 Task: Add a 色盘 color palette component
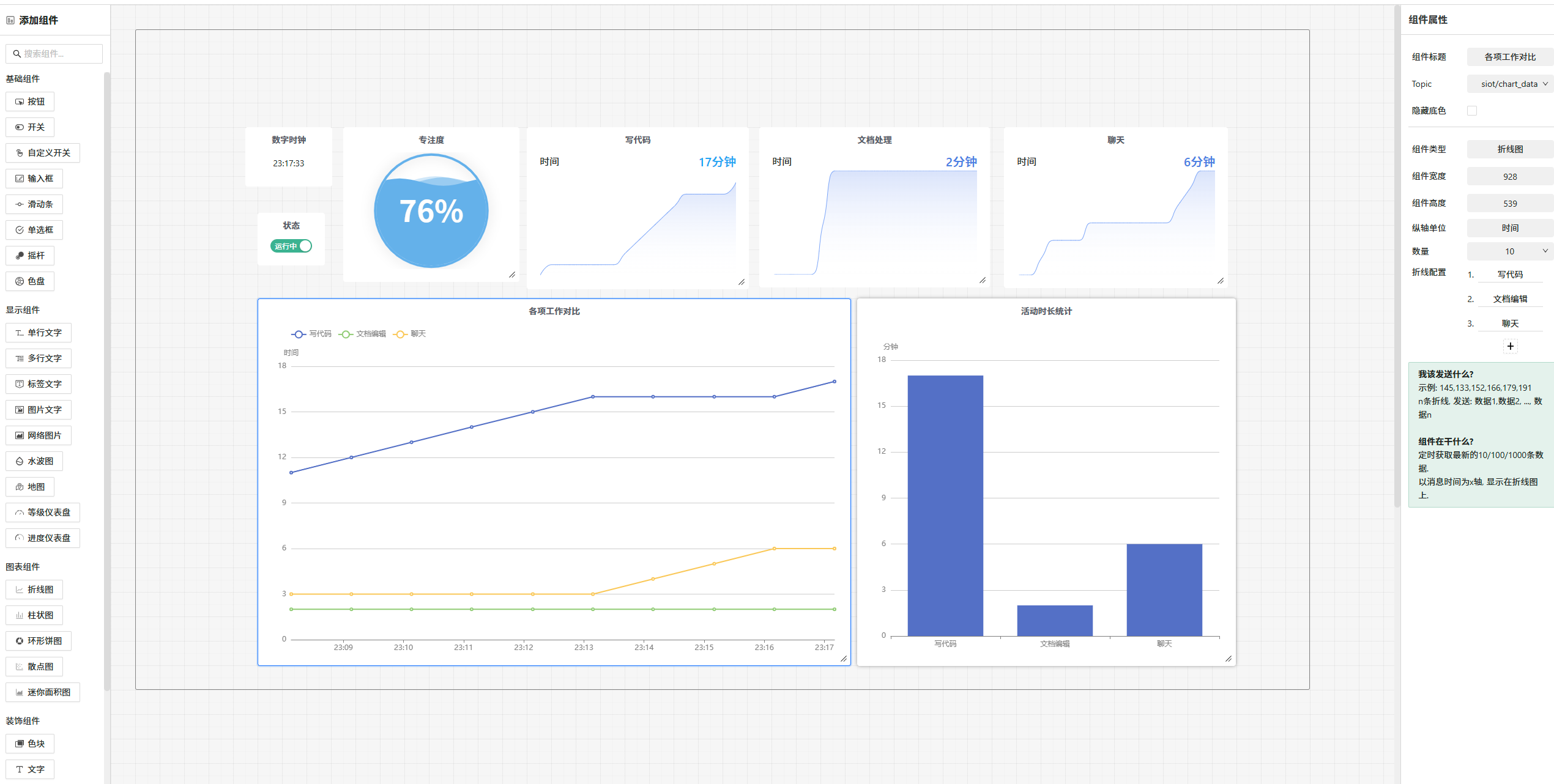(30, 281)
